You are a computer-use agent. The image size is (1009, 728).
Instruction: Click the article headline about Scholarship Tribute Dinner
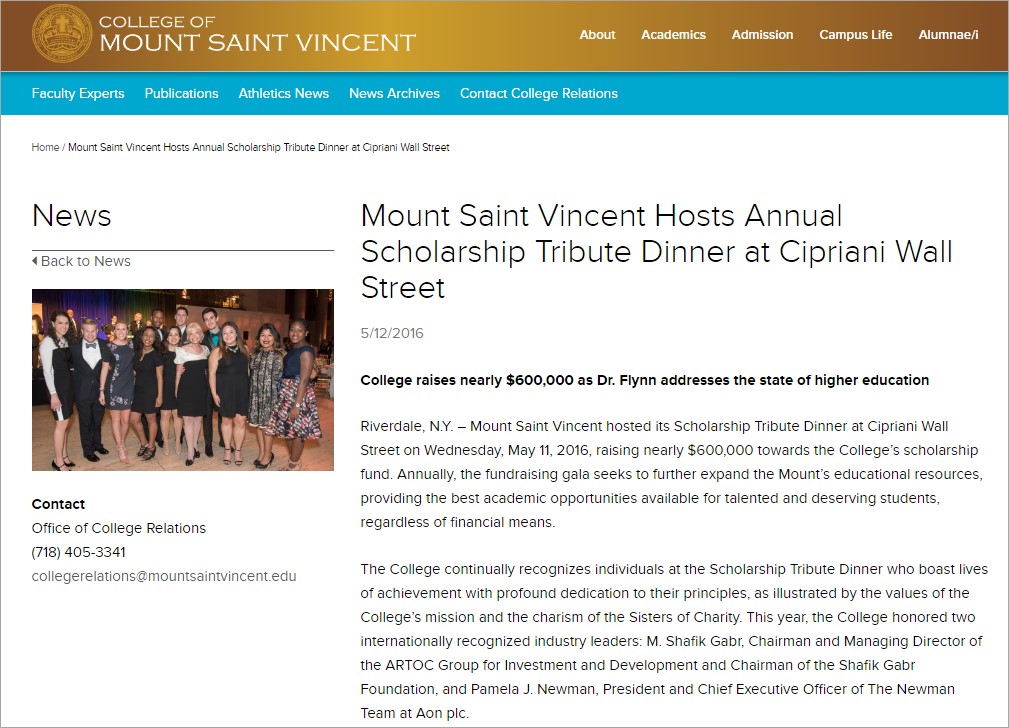point(656,251)
